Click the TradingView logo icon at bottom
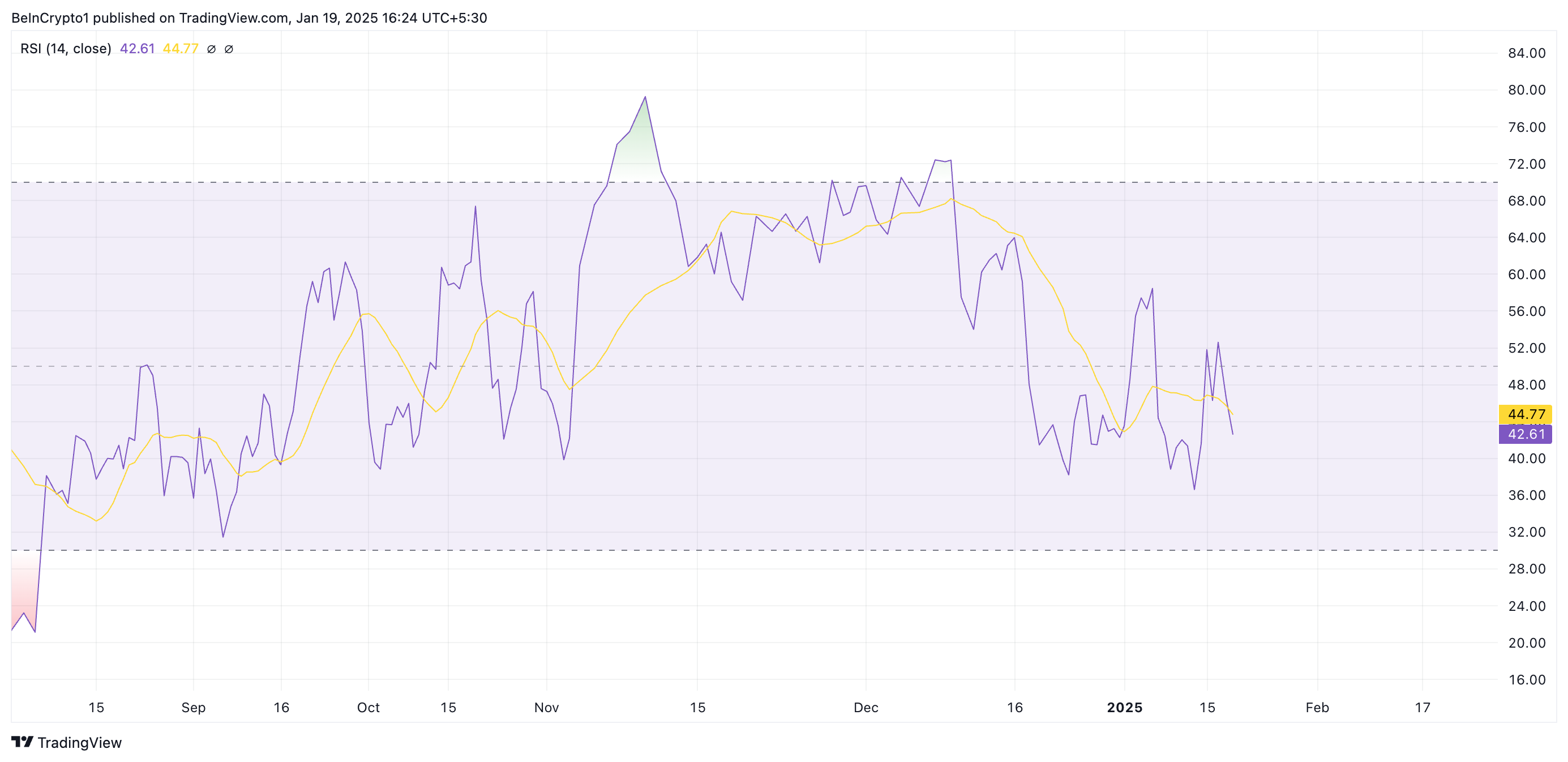This screenshot has width=1568, height=762. (x=22, y=741)
